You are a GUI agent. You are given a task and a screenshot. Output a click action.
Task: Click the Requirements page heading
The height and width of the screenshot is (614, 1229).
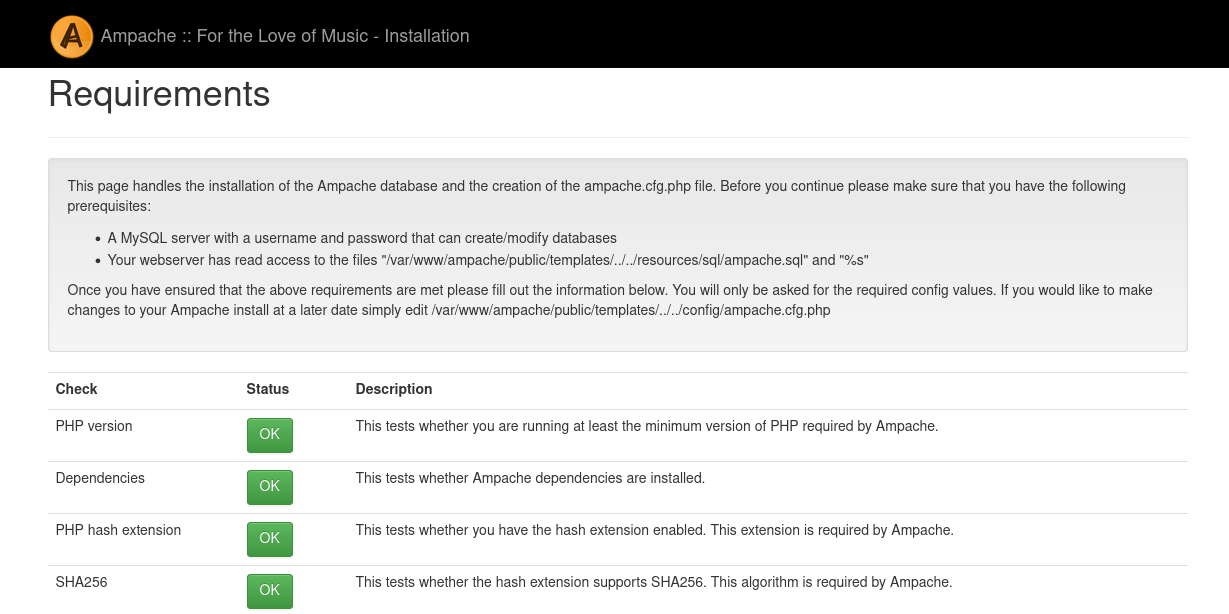click(x=159, y=94)
